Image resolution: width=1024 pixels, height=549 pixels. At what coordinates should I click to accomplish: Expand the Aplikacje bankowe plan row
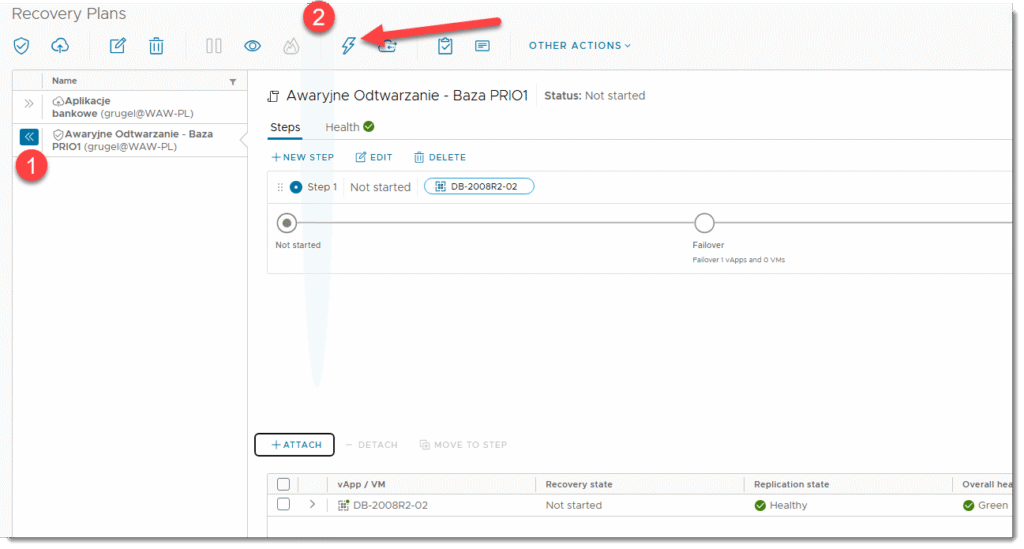click(x=28, y=103)
